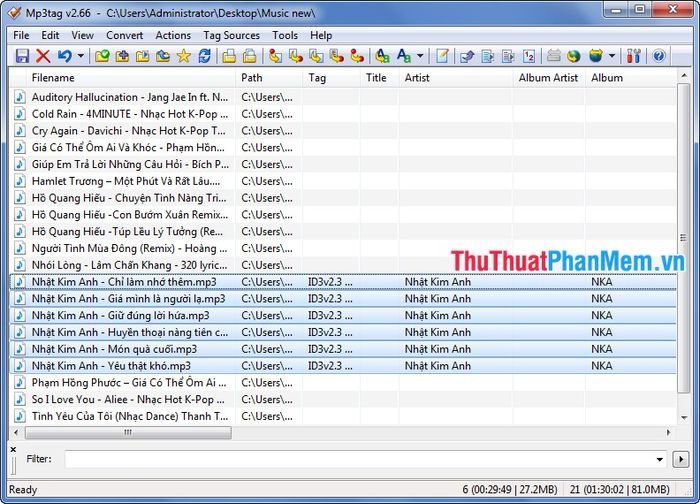Click the Tag Sources globe-in-bowl icon
700x504 pixels.
point(596,56)
